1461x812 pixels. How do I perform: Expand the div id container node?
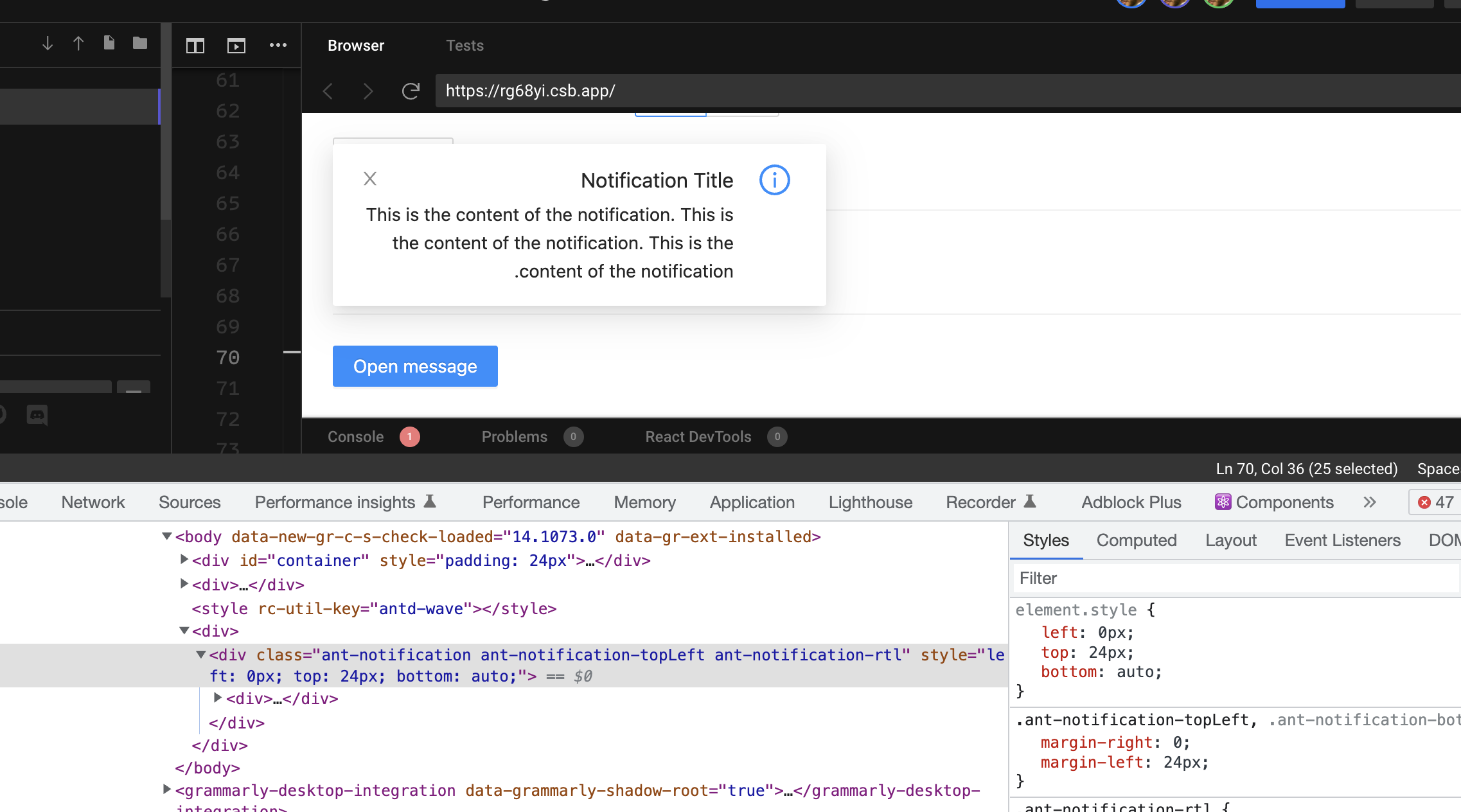[x=184, y=560]
